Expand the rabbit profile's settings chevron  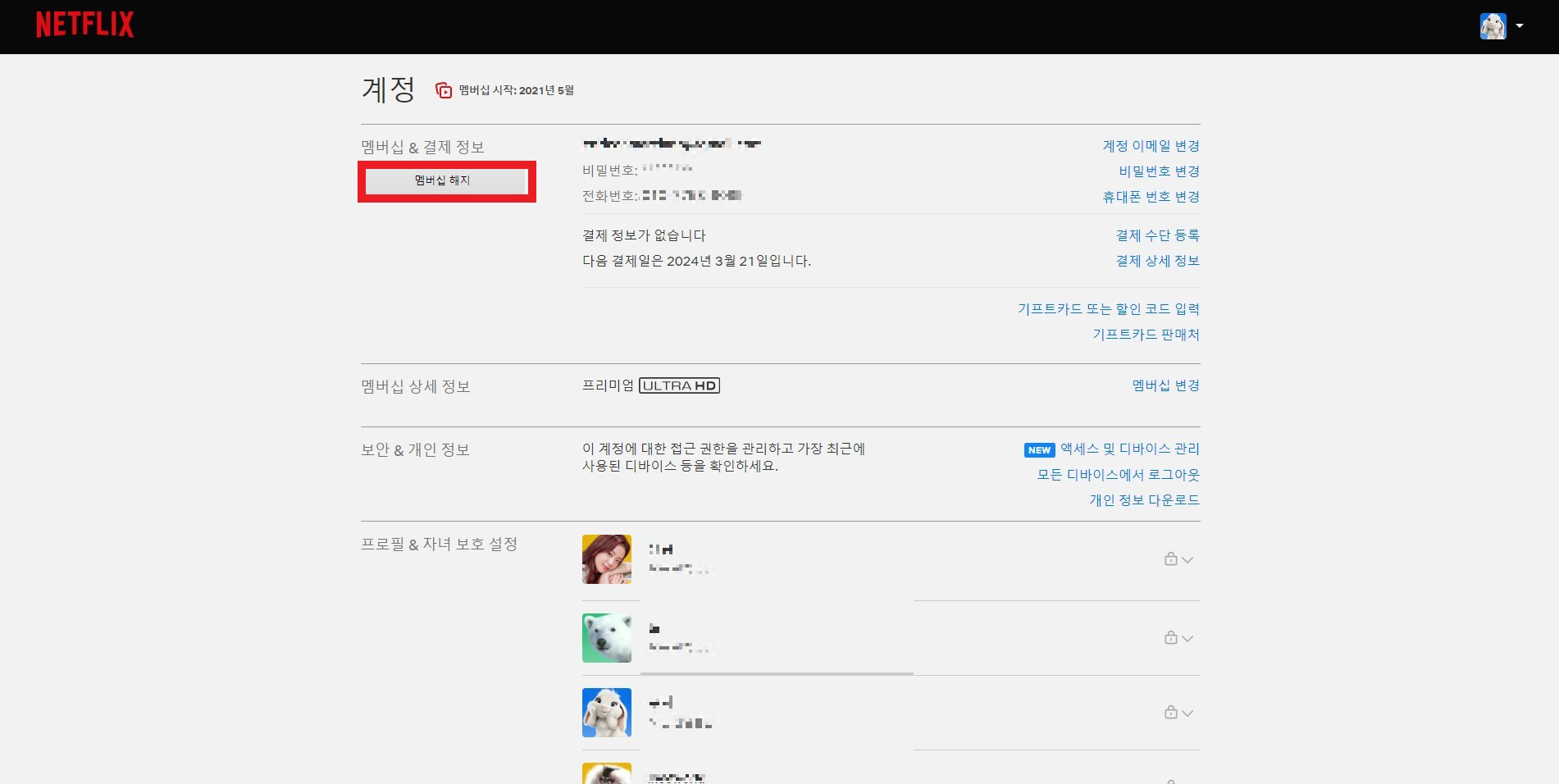[1186, 713]
